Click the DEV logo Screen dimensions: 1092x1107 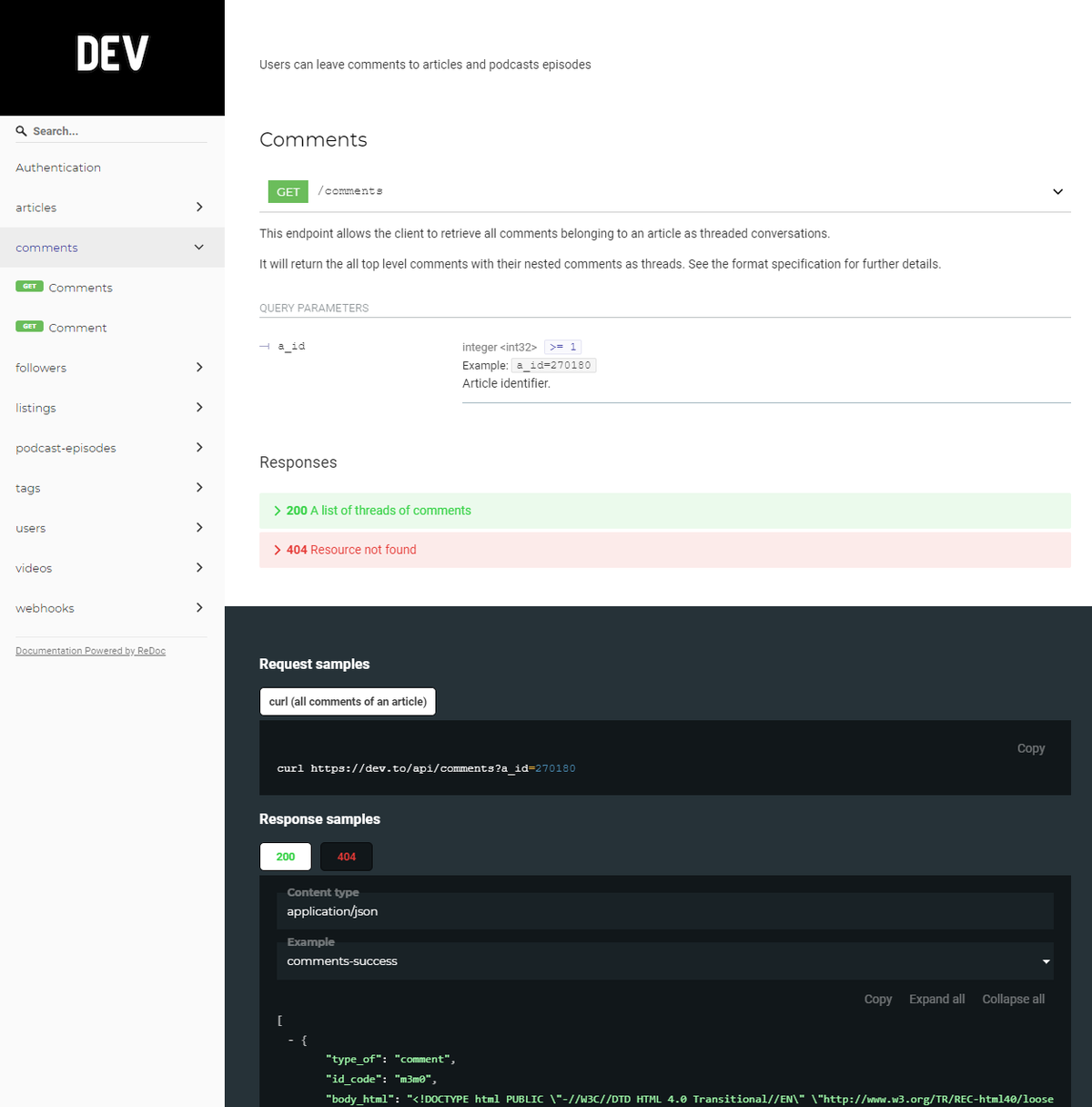pyautogui.click(x=112, y=54)
